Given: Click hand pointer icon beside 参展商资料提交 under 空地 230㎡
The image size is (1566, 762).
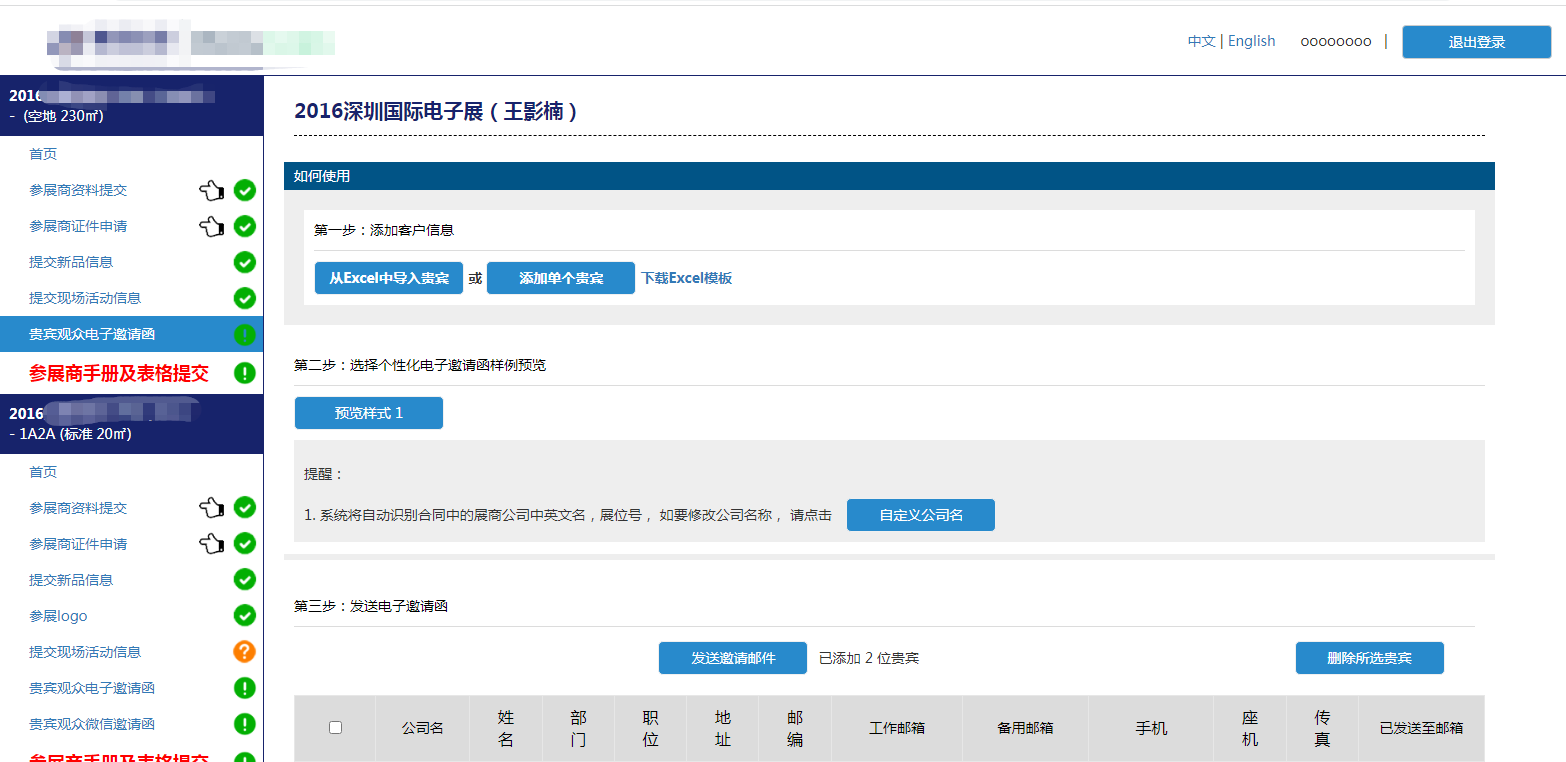Looking at the screenshot, I should [211, 190].
